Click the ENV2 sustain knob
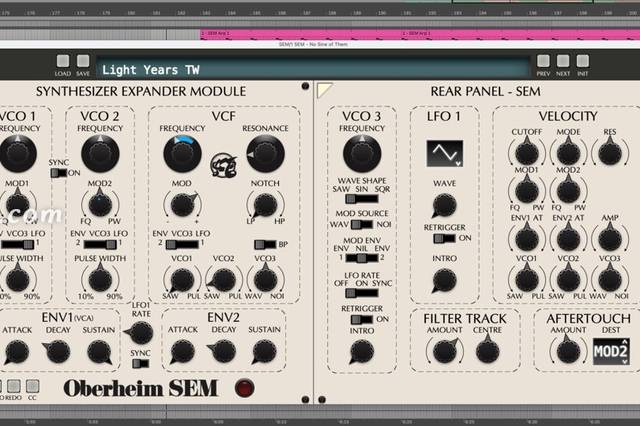This screenshot has width=640, height=426. click(264, 352)
